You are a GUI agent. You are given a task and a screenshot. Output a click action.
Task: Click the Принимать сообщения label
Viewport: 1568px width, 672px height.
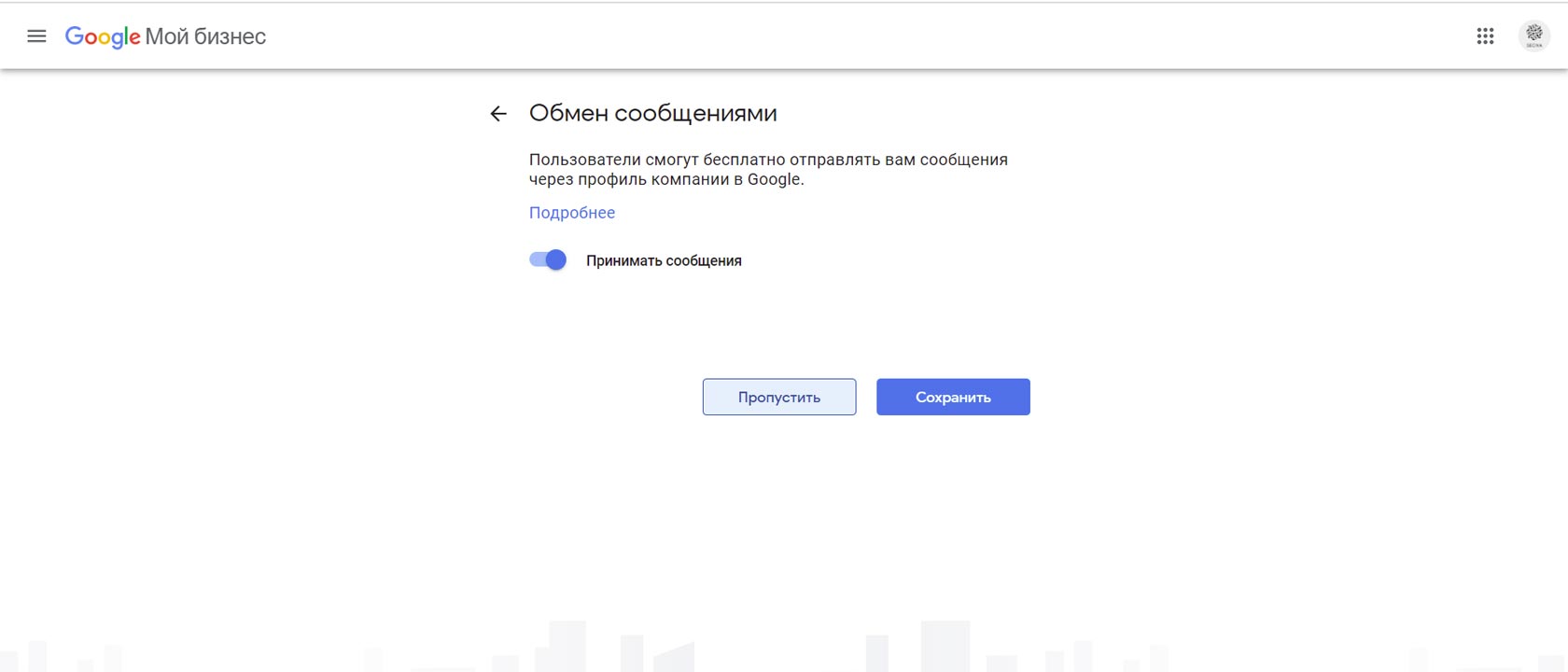click(664, 261)
